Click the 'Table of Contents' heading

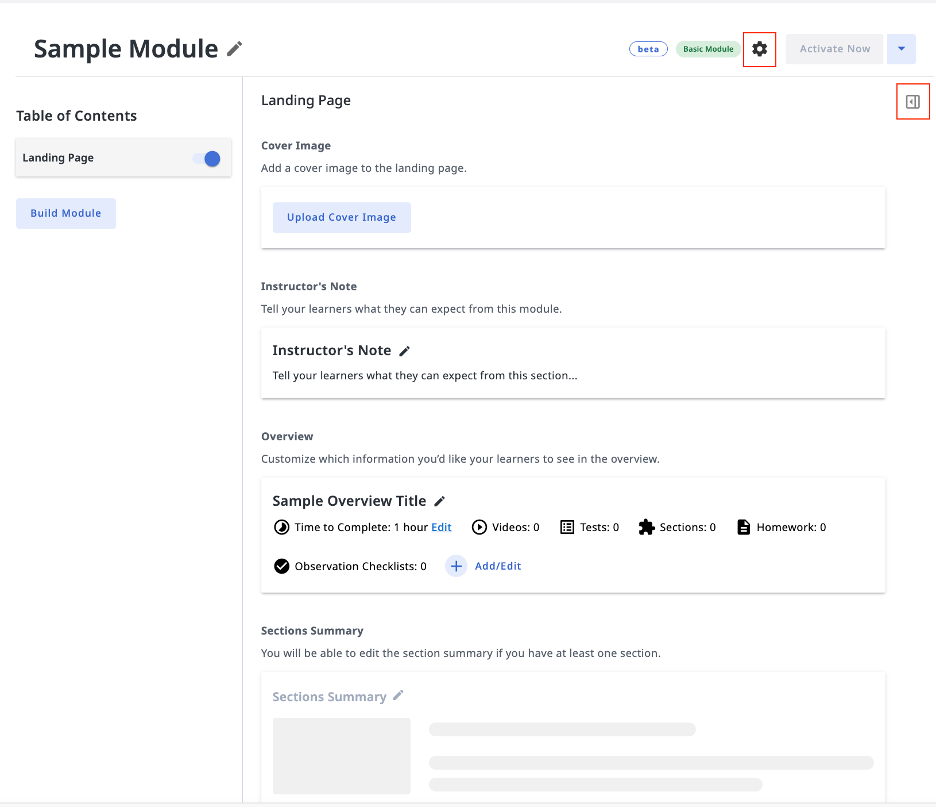76,116
